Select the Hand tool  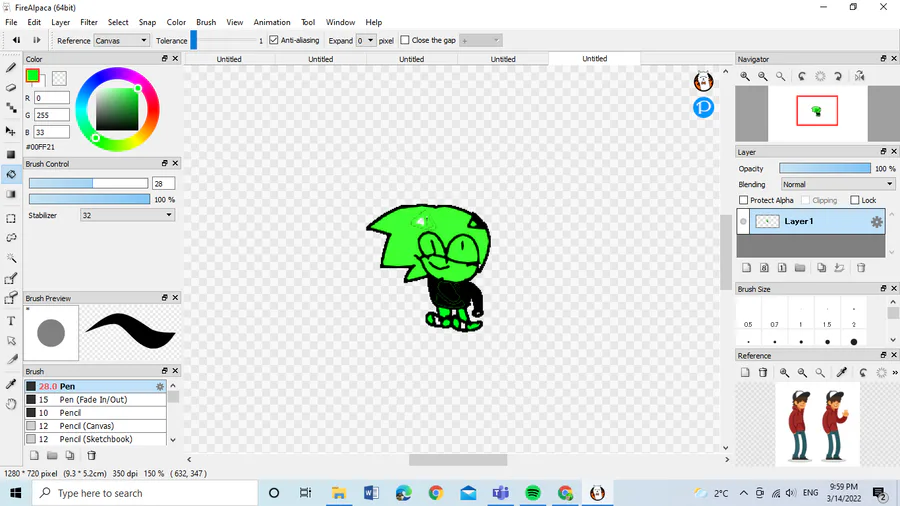pos(11,404)
